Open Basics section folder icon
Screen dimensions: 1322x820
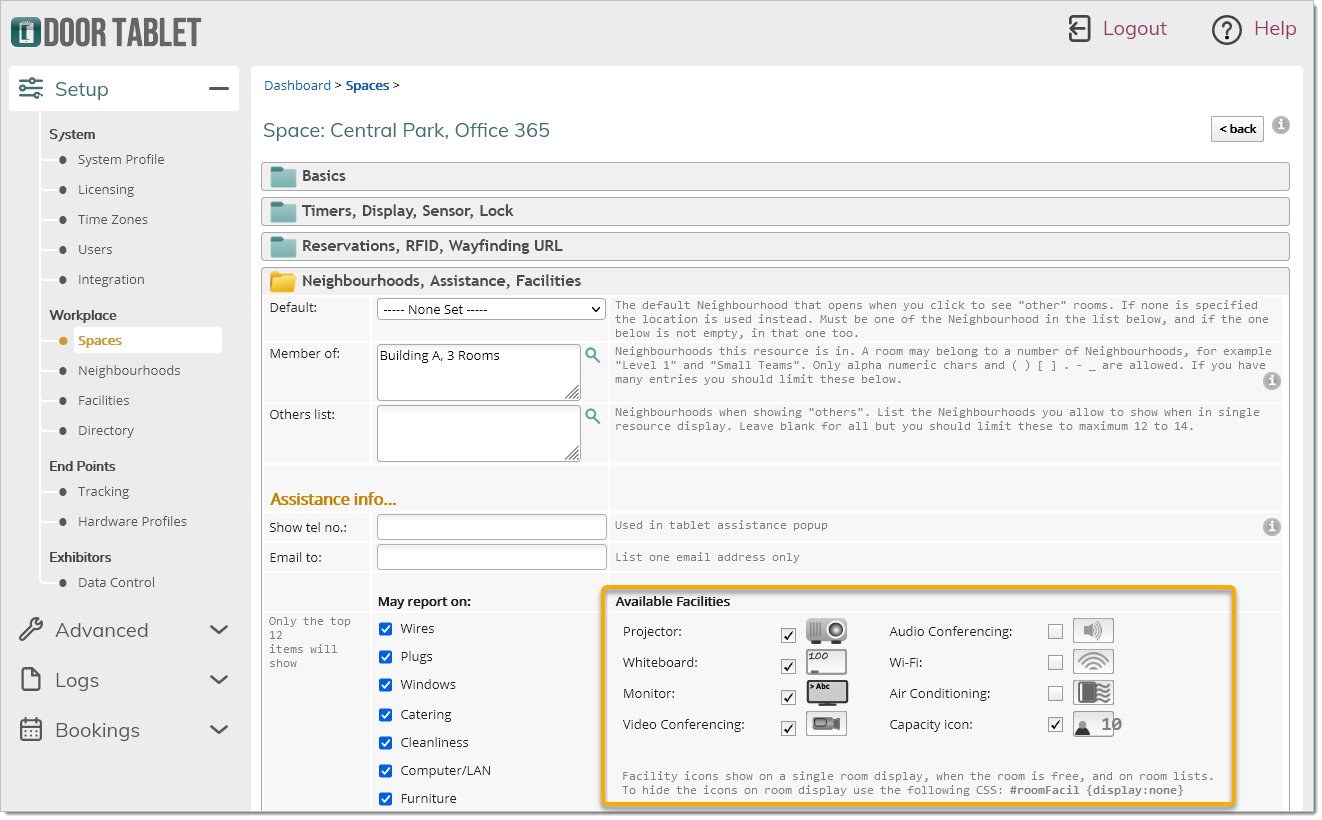(284, 177)
